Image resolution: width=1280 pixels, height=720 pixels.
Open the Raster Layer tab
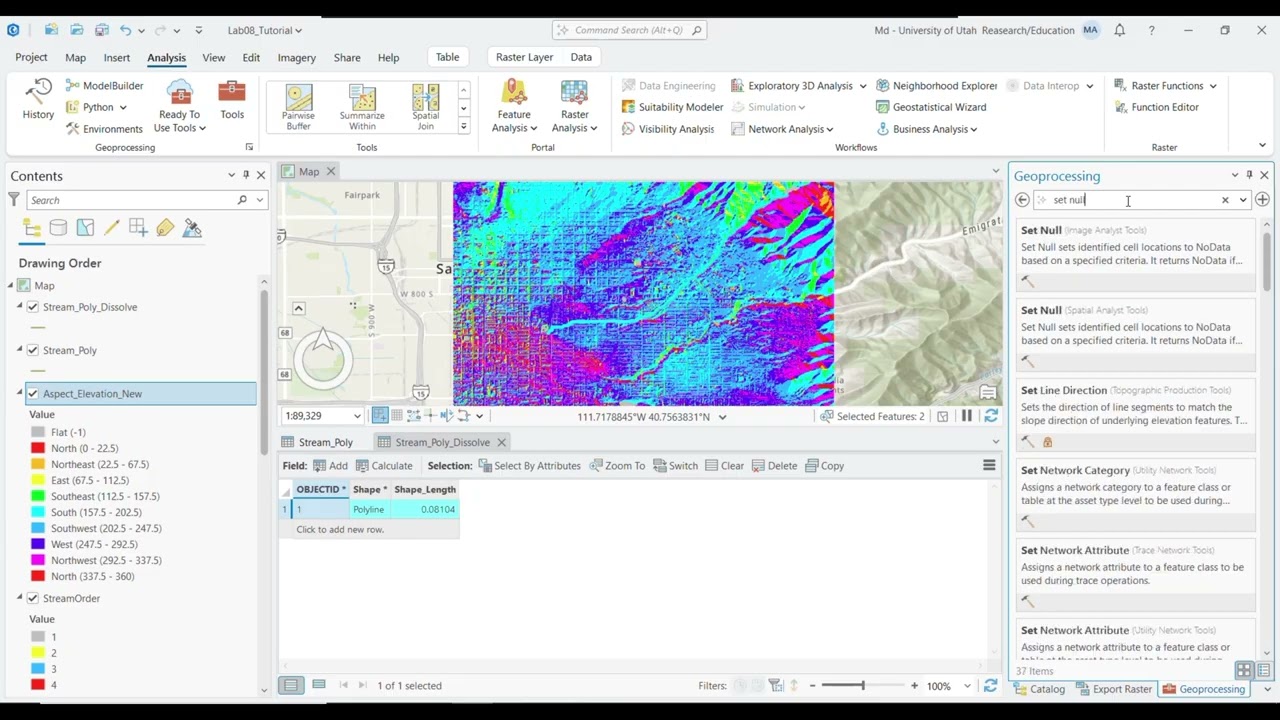pos(524,57)
